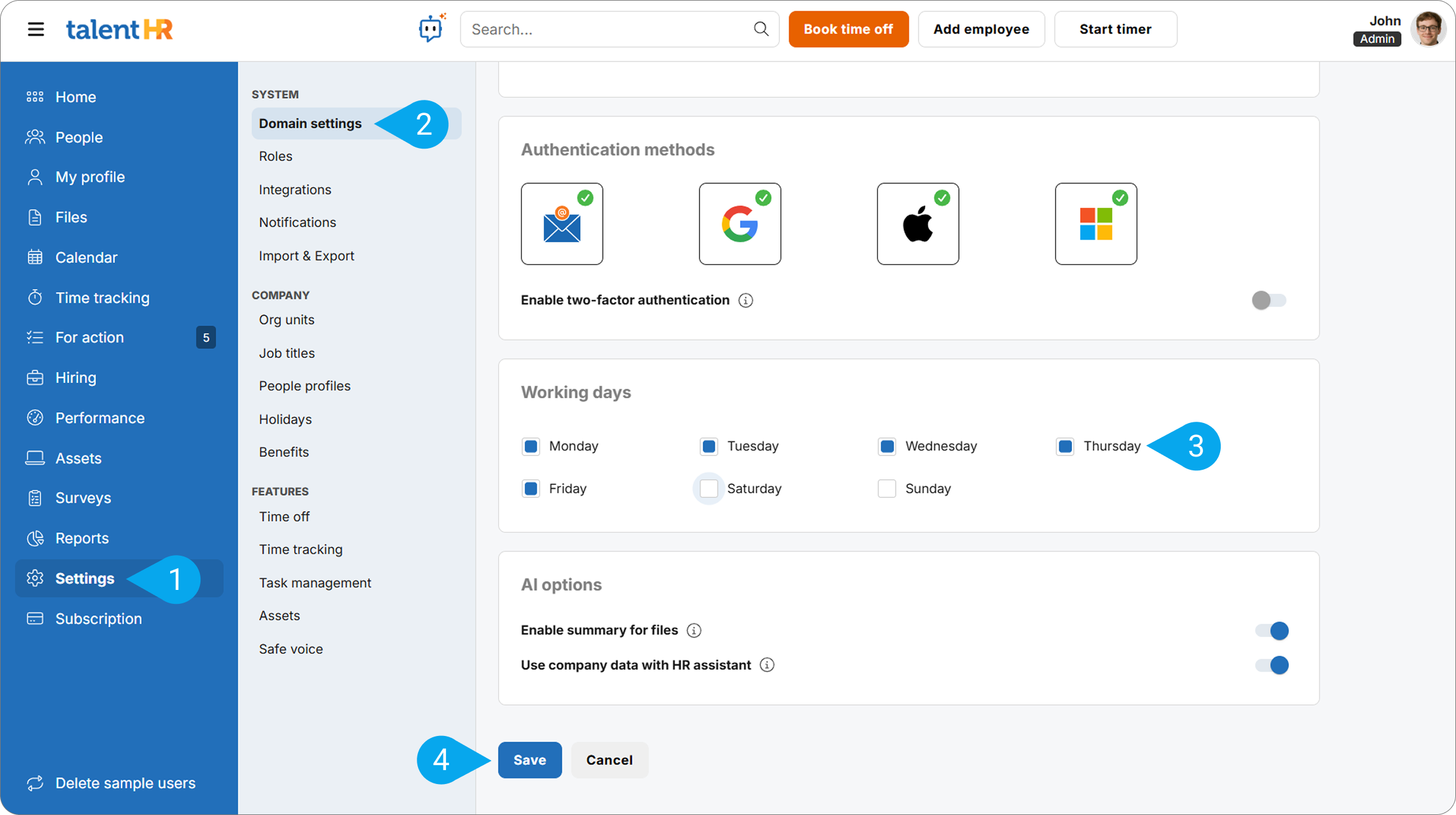Viewport: 1456px width, 815px height.
Task: Disable Enable summary for files toggle
Action: [1271, 630]
